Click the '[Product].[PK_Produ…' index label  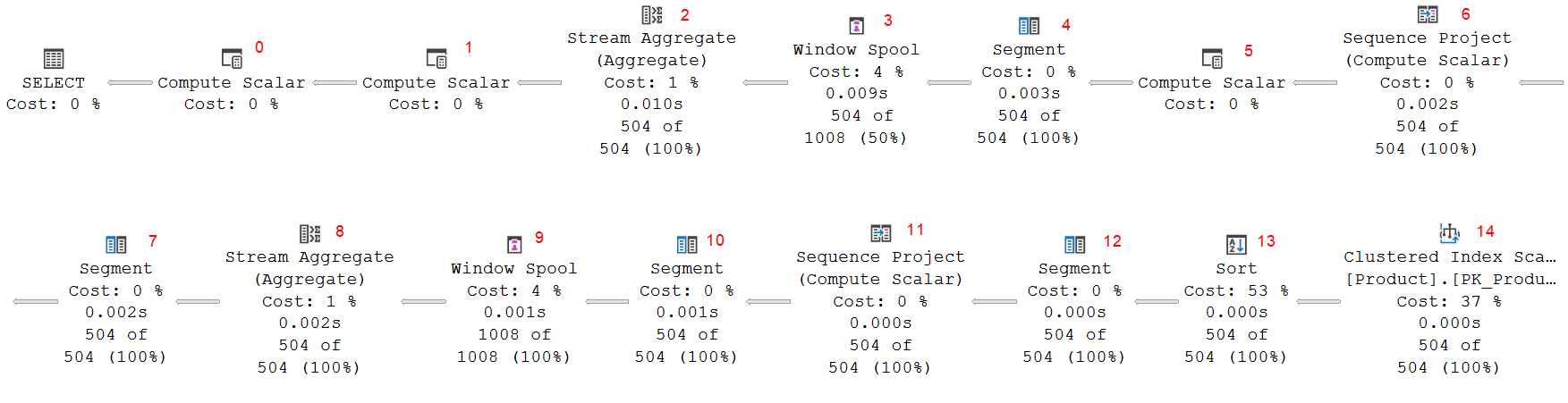[x=1450, y=280]
